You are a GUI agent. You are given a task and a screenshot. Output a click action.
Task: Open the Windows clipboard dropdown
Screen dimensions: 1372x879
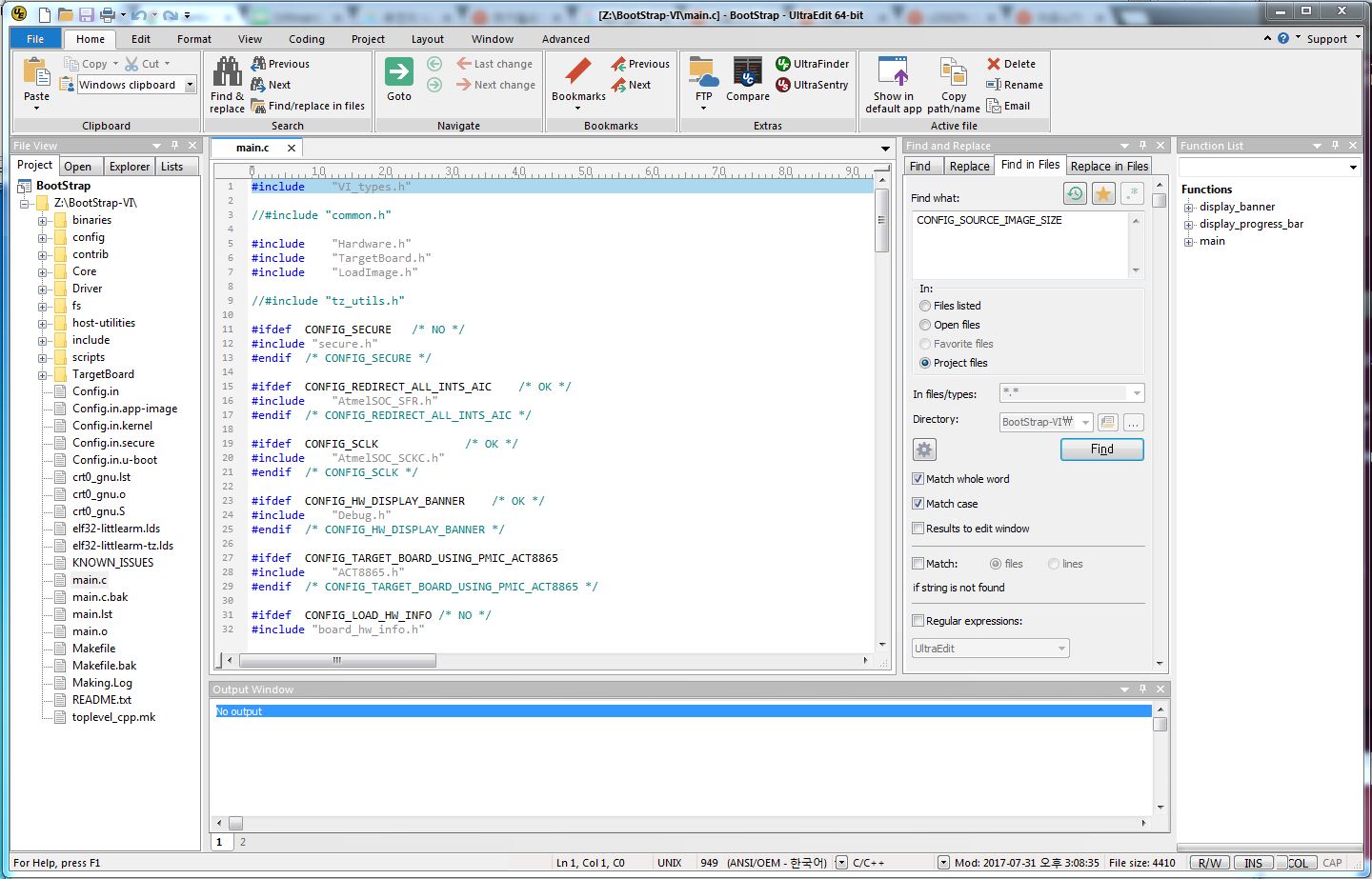pos(190,85)
